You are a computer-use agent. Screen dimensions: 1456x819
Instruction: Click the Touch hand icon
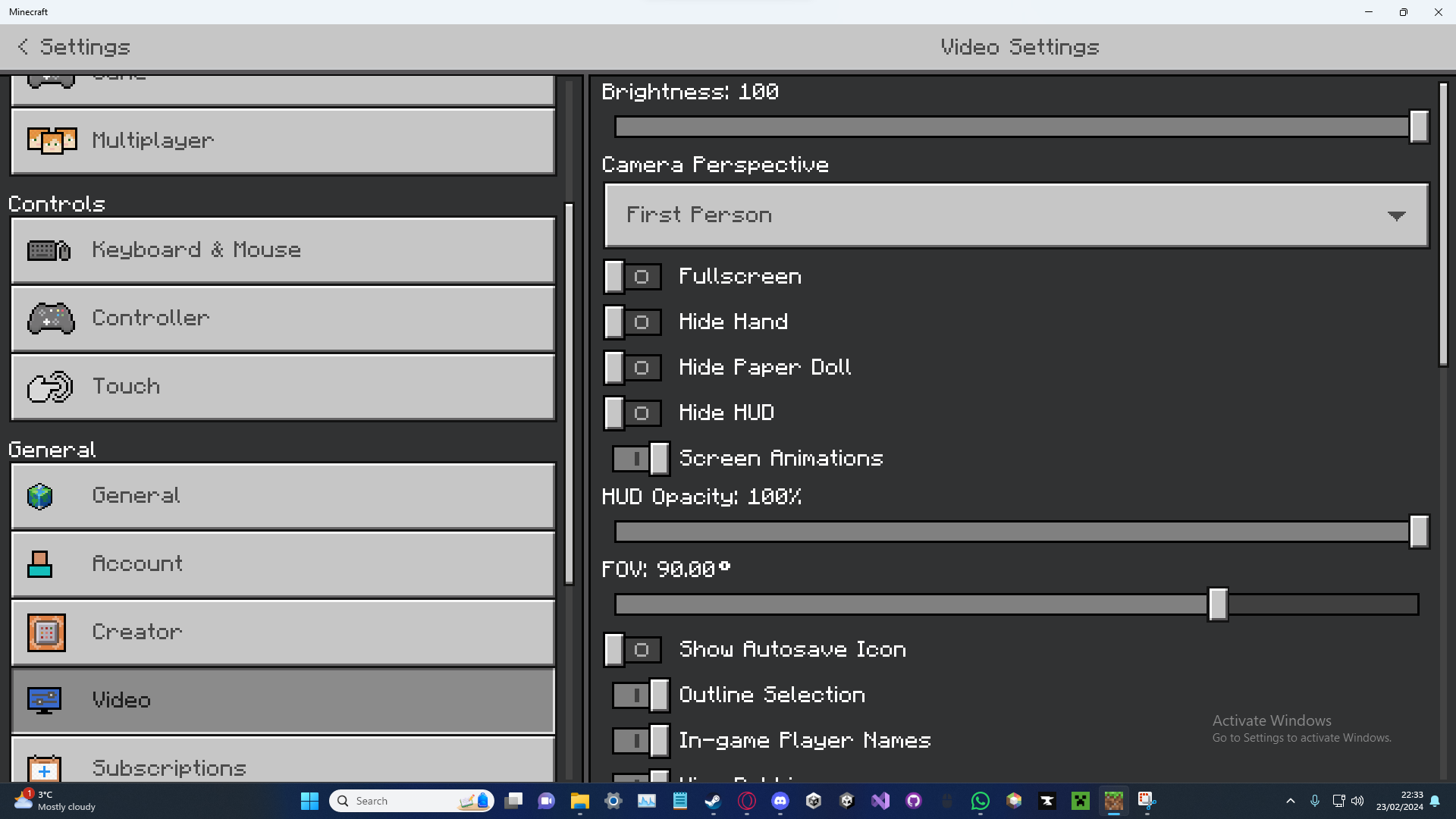click(x=50, y=387)
